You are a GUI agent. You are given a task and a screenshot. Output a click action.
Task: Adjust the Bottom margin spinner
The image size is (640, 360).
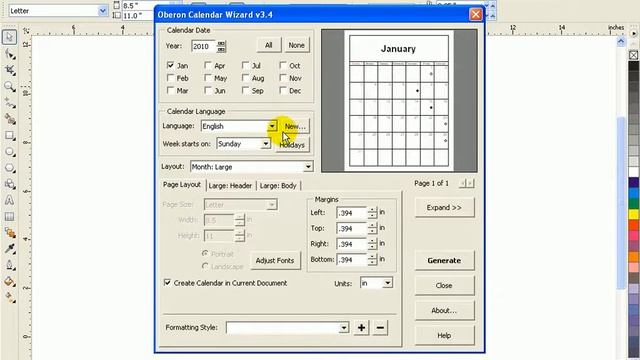(x=372, y=260)
